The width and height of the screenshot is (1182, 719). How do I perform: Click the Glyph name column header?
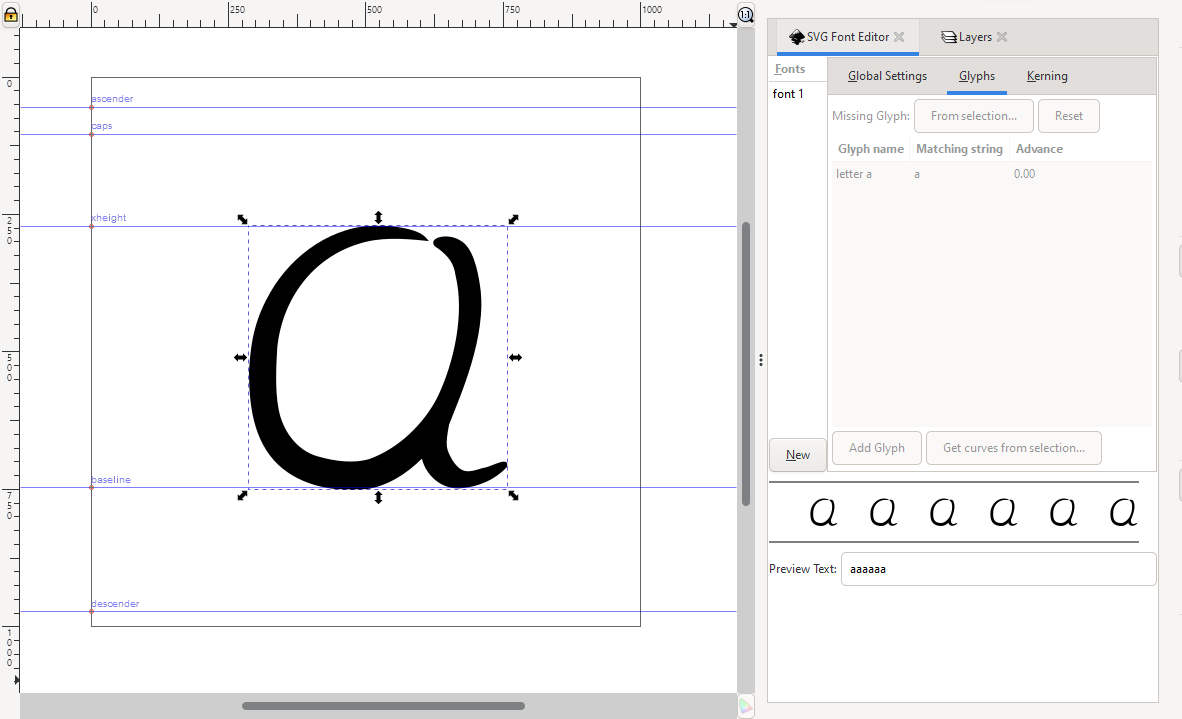tap(871, 149)
